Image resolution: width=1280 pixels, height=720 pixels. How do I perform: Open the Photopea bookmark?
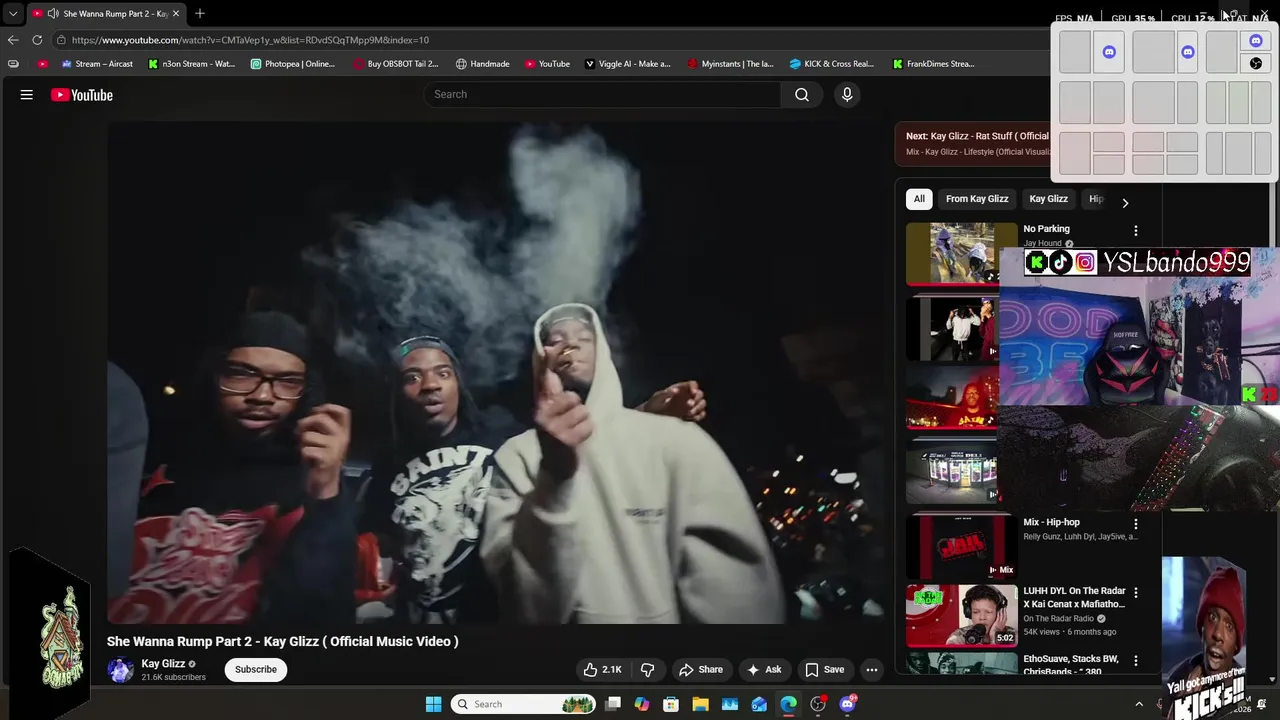[x=293, y=64]
